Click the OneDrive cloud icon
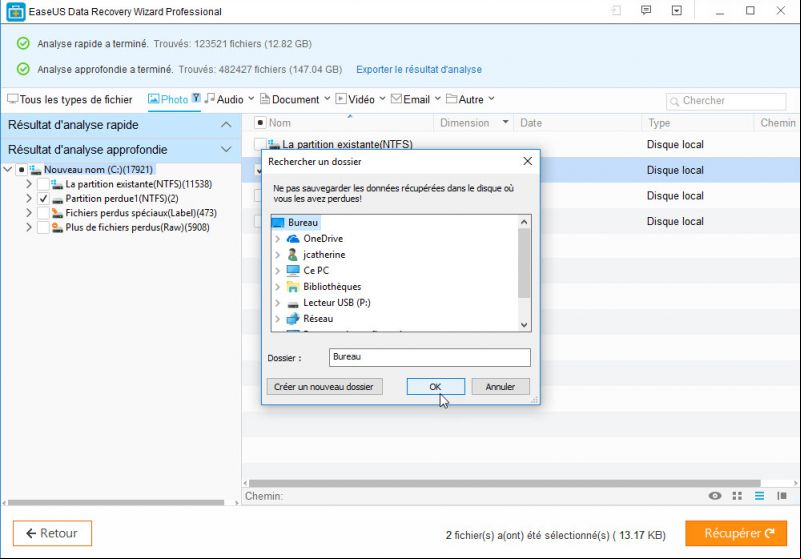The height and width of the screenshot is (559, 801). (293, 239)
